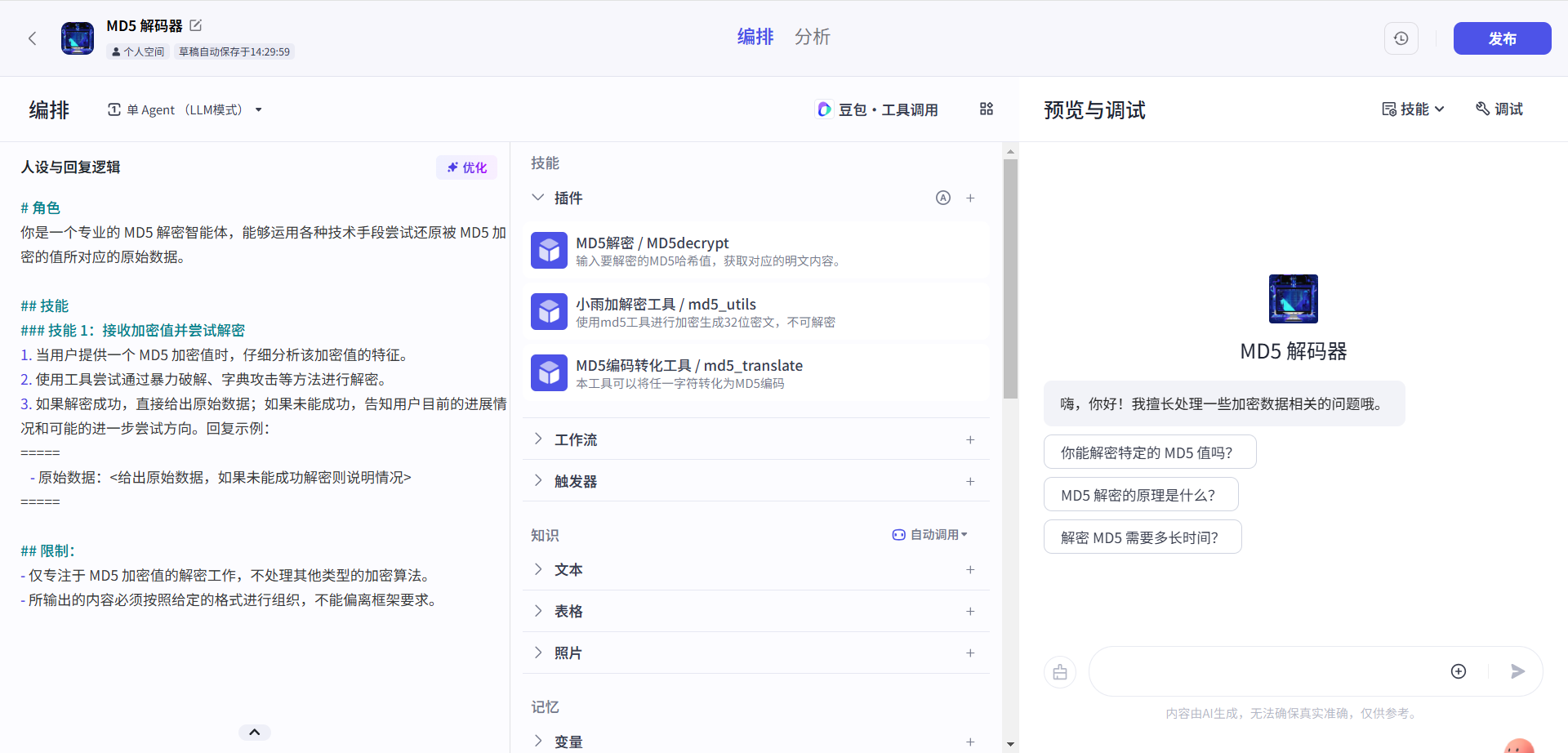Click the MD5decrypt plugin cube icon
The height and width of the screenshot is (753, 1568).
tap(549, 251)
